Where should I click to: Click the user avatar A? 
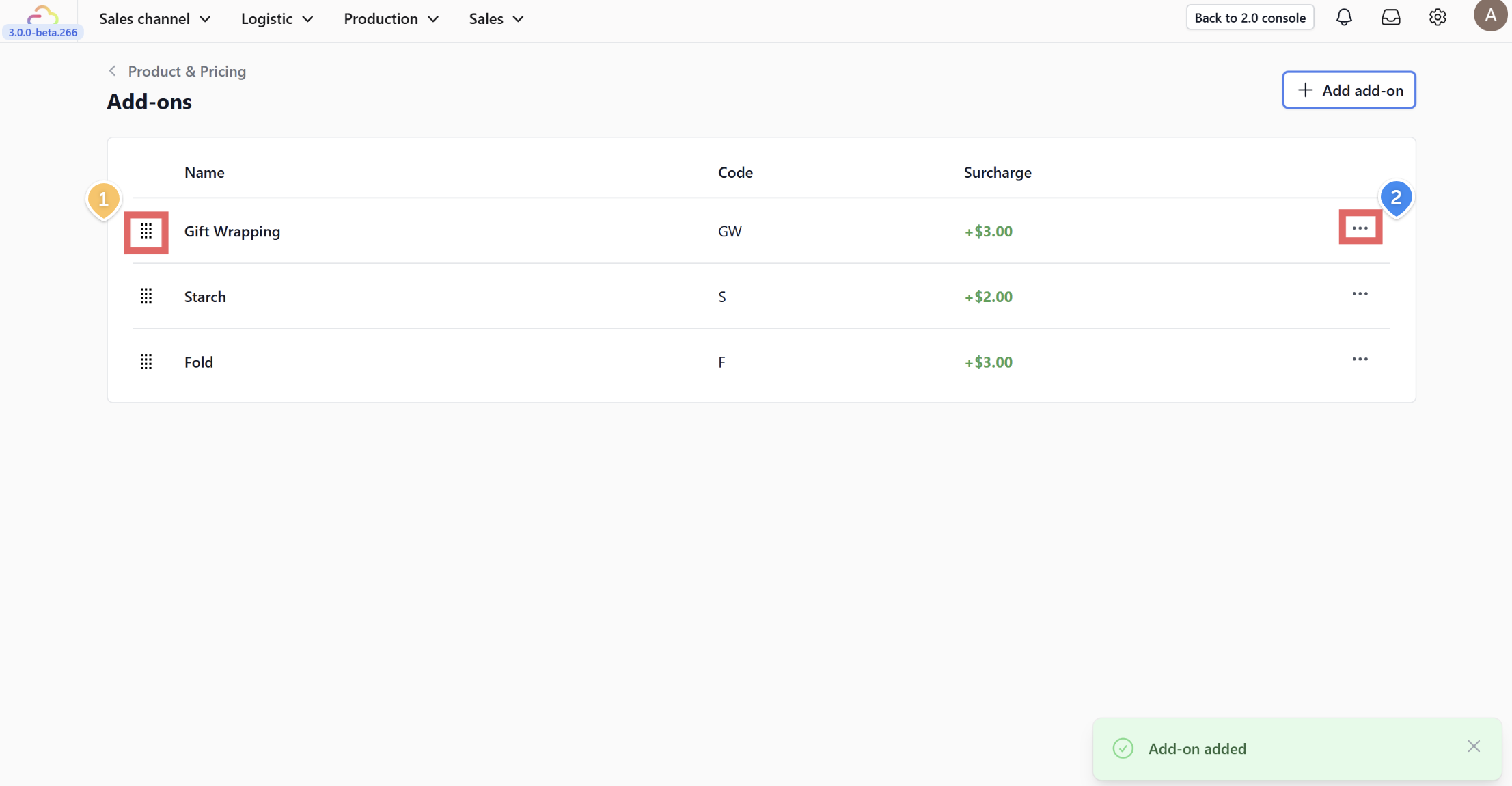click(1490, 15)
